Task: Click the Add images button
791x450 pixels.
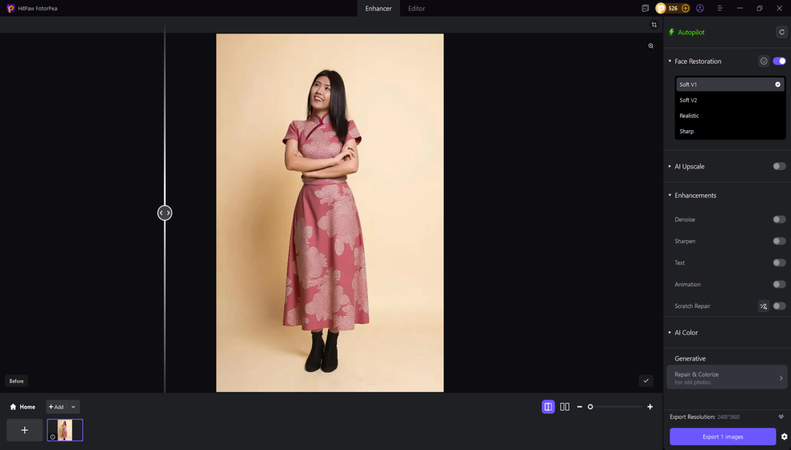Action: (x=56, y=407)
